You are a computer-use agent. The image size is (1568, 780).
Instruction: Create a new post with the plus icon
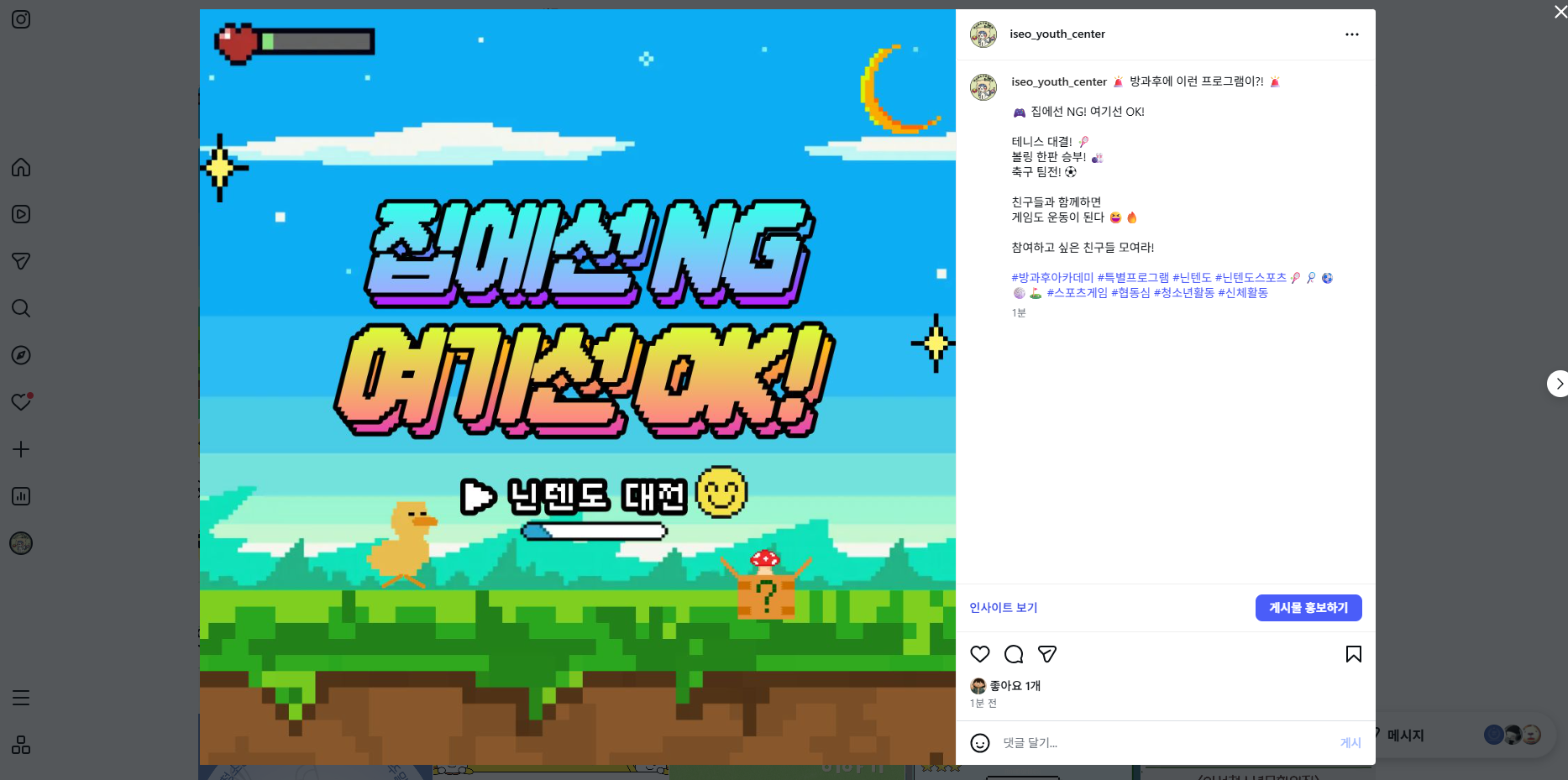point(21,449)
